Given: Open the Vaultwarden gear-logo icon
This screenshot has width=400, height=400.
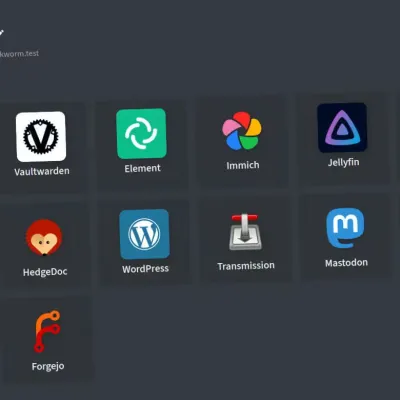Looking at the screenshot, I should click(41, 137).
